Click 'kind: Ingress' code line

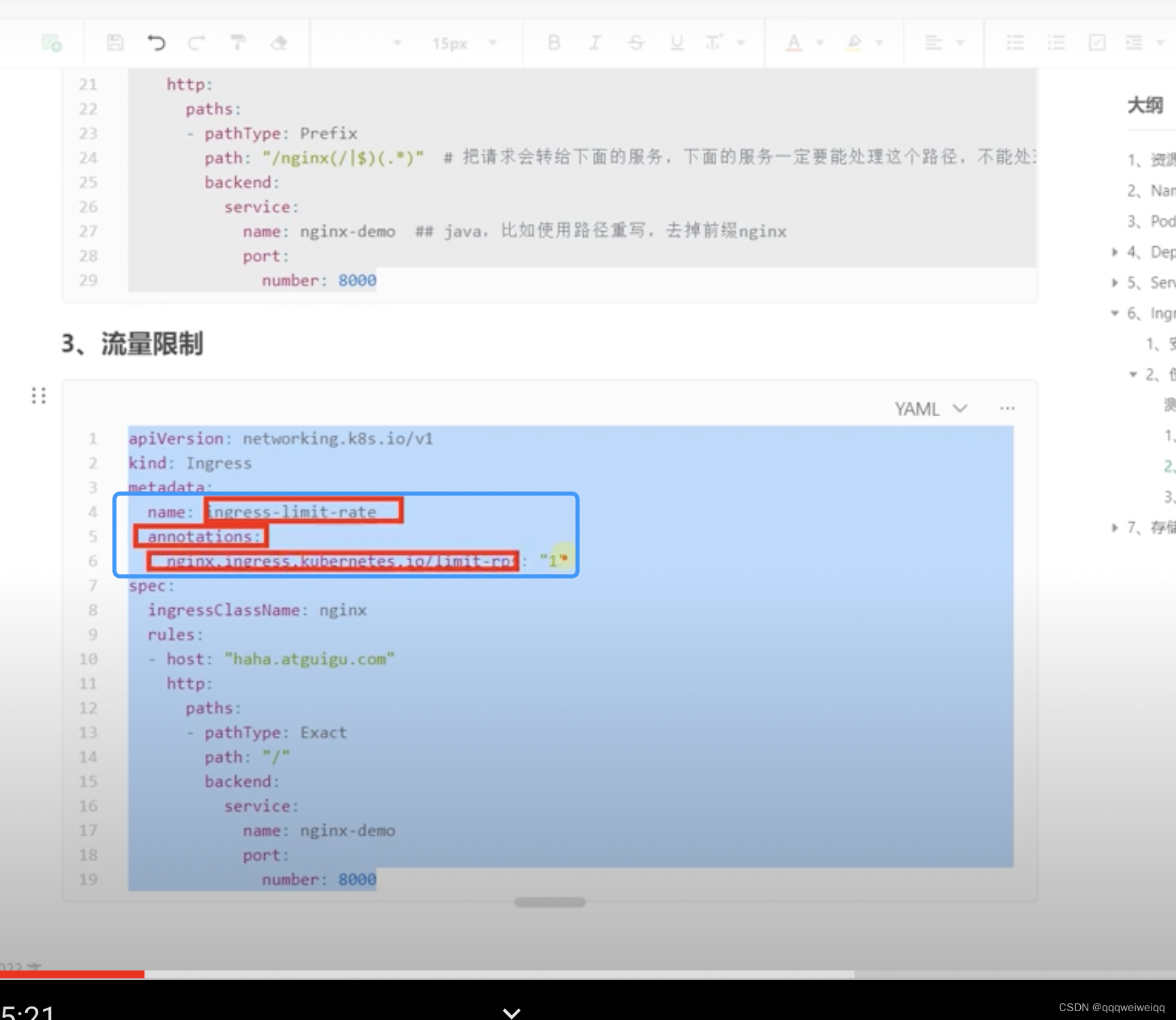190,463
